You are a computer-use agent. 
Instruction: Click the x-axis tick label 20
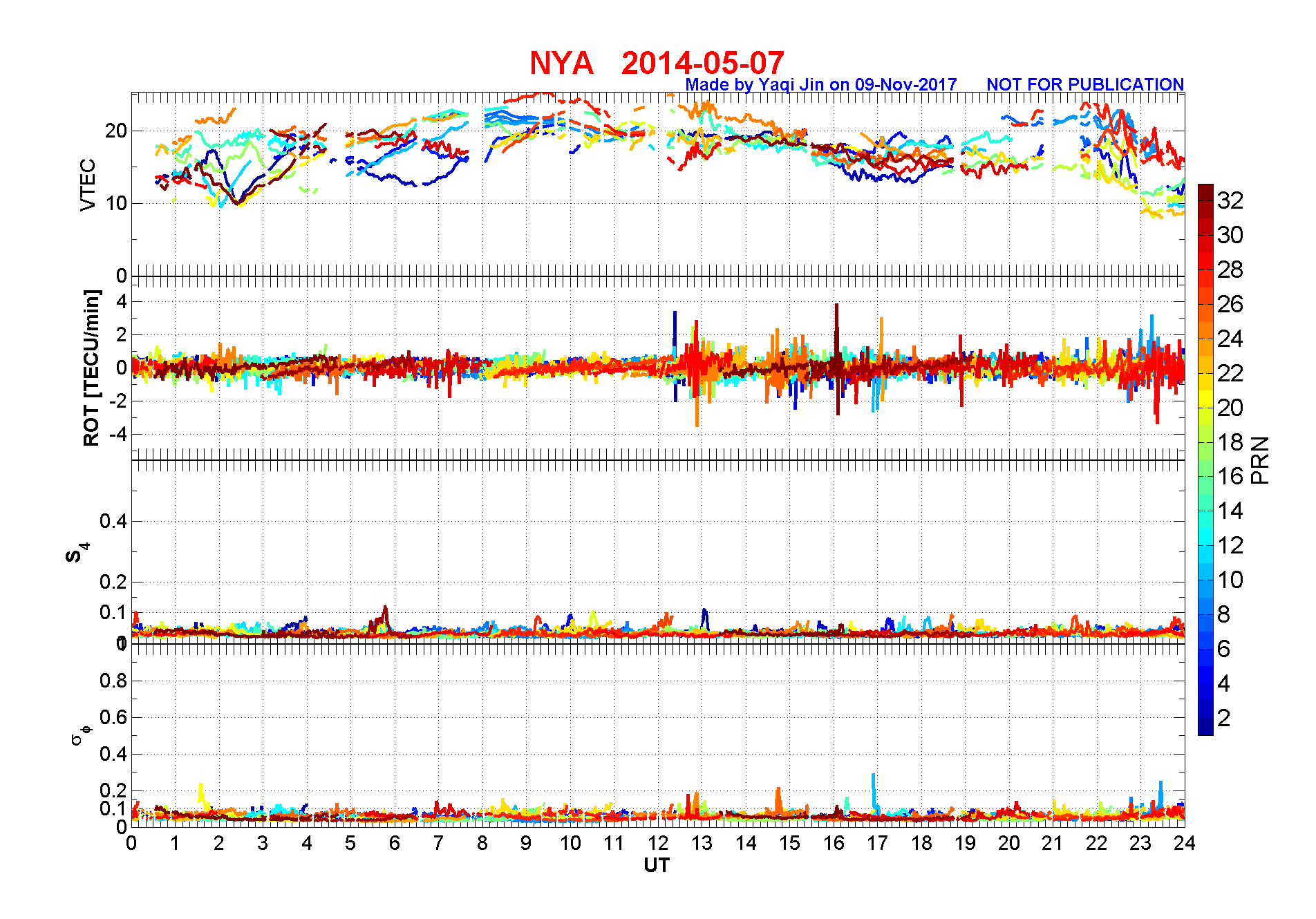coord(1009,843)
